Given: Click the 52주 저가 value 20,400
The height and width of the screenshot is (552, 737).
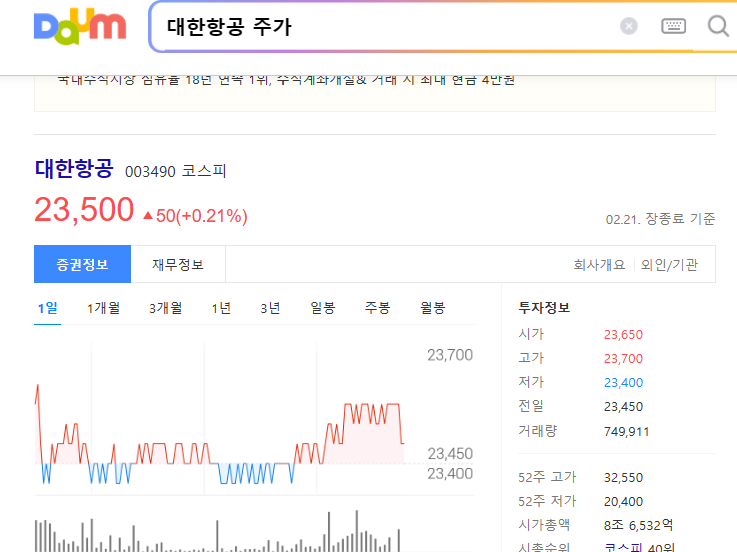Looking at the screenshot, I should (623, 502).
